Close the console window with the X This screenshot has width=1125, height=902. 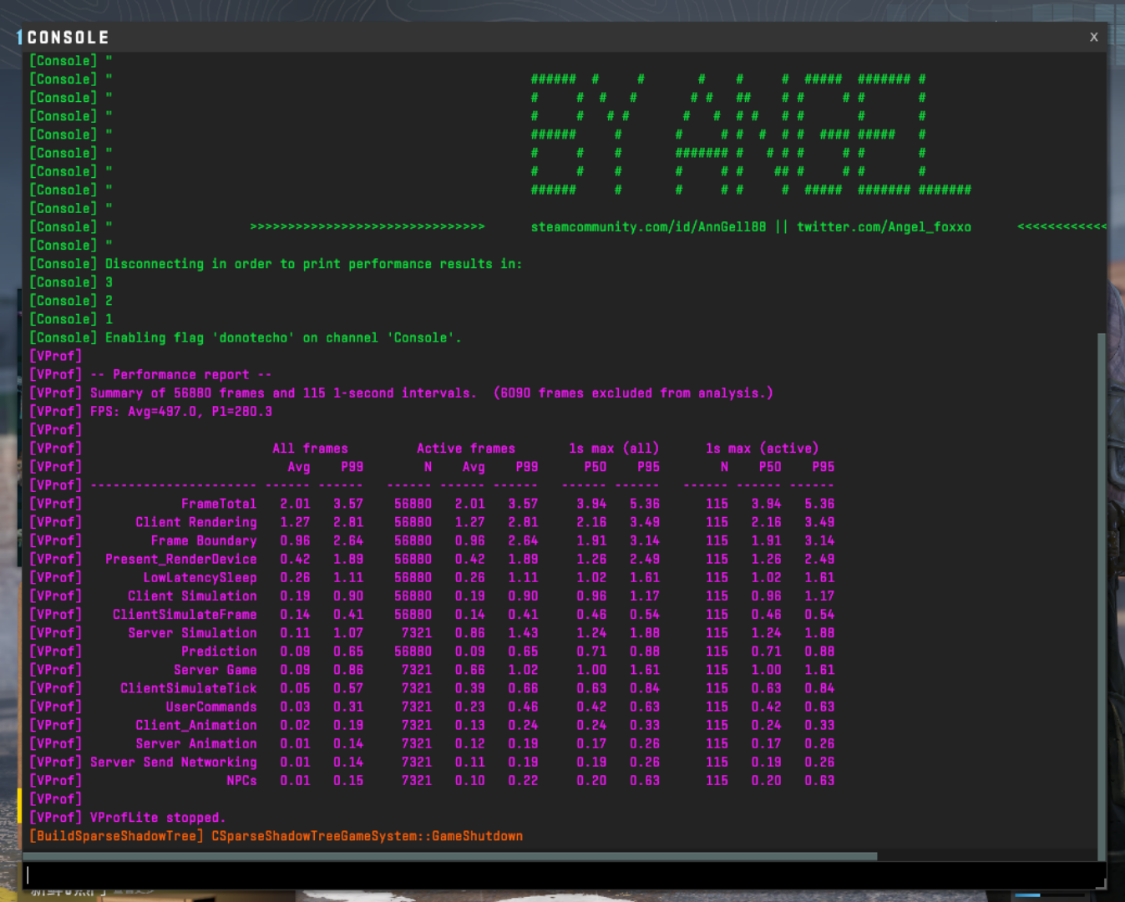1093,37
